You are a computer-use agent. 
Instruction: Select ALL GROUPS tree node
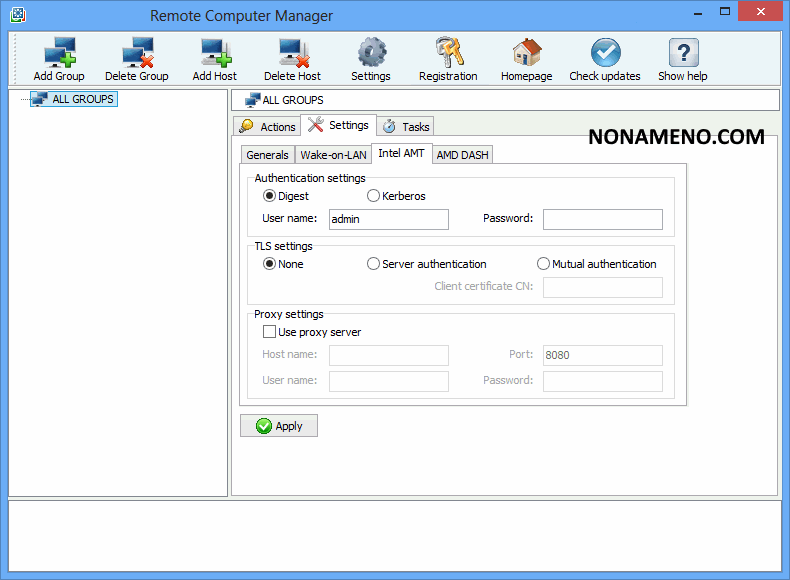tap(83, 99)
